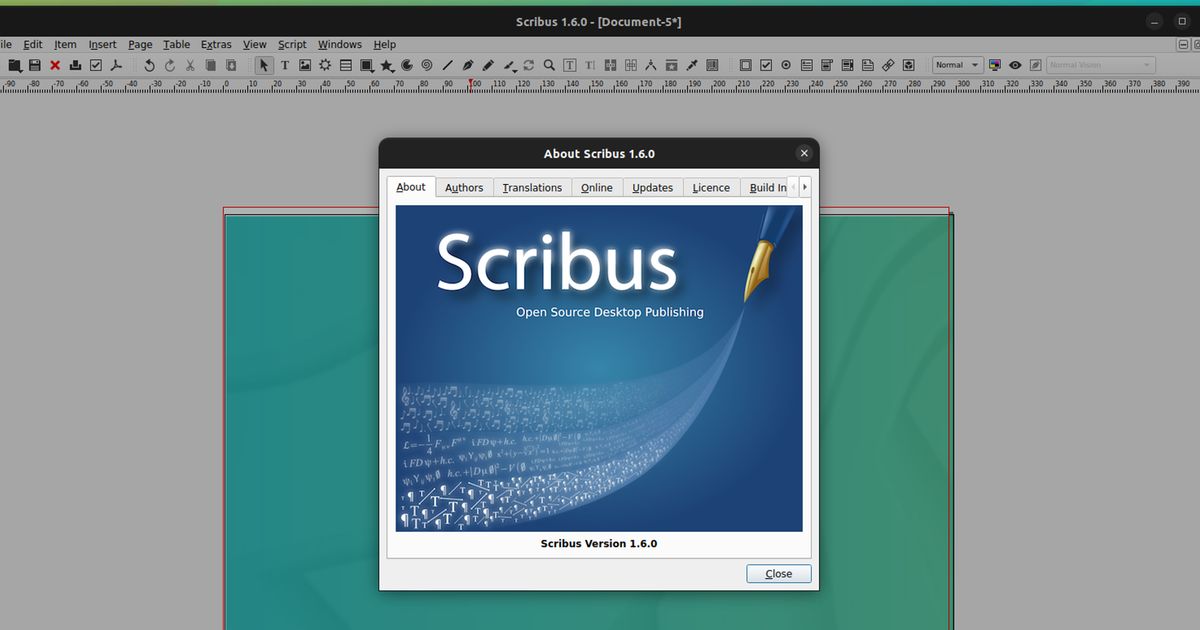This screenshot has width=1200, height=630.
Task: Click the Redo arrow icon
Action: 170,65
